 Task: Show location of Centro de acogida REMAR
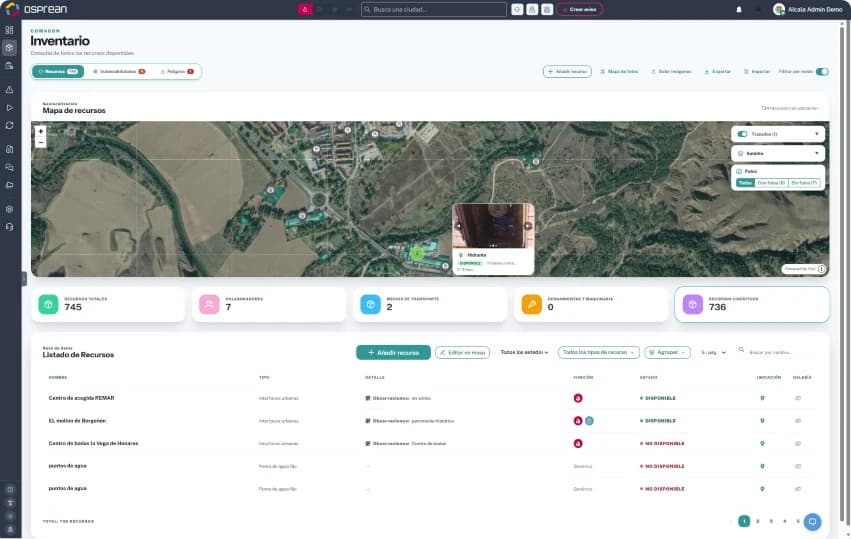coord(762,398)
